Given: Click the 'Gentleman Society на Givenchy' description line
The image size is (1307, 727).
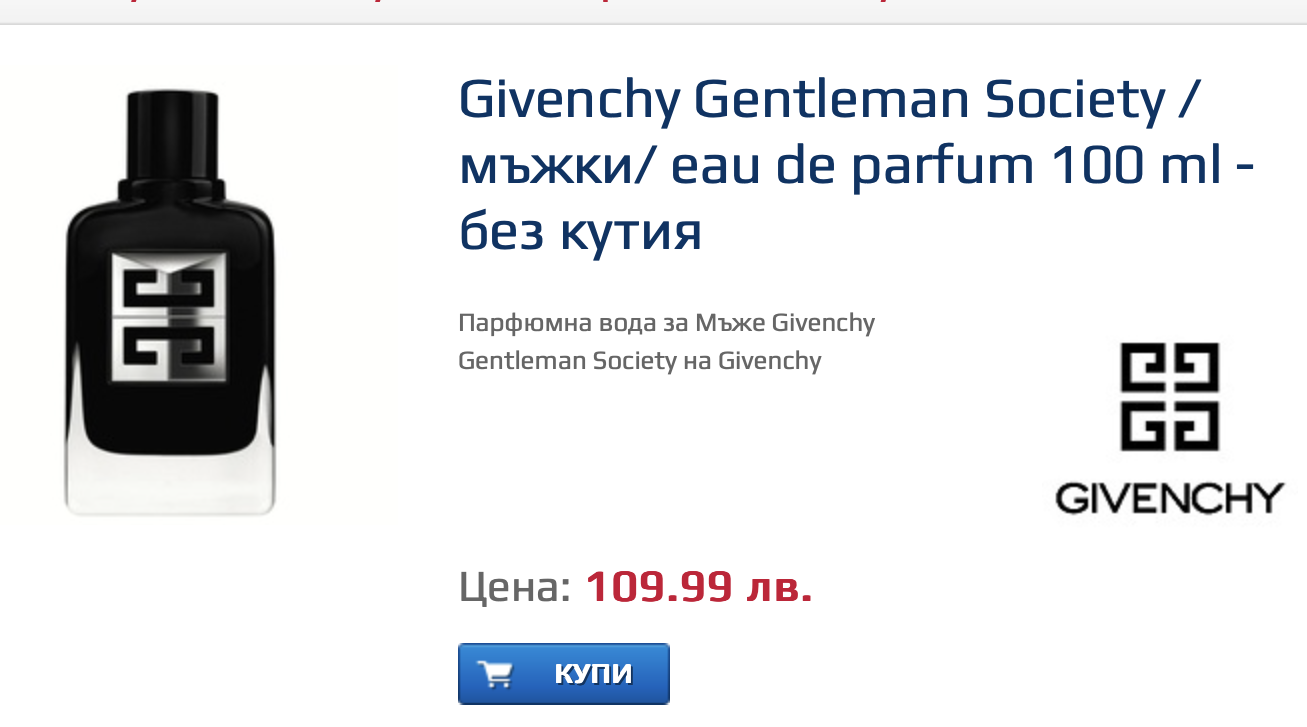Looking at the screenshot, I should tap(639, 360).
